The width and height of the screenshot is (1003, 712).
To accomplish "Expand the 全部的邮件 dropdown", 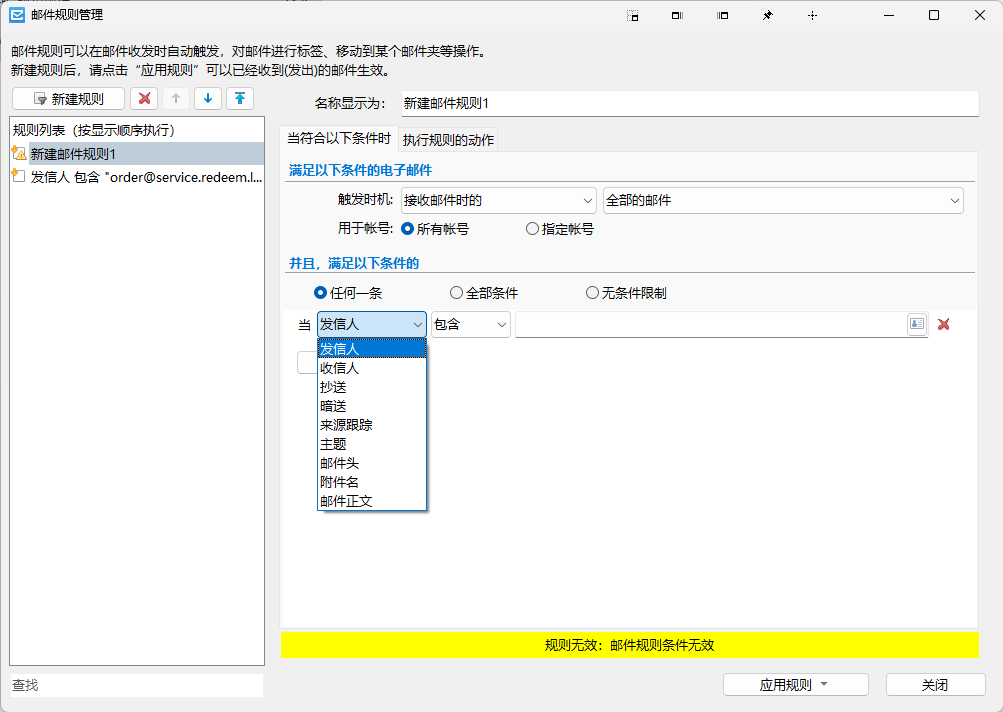I will coord(782,200).
